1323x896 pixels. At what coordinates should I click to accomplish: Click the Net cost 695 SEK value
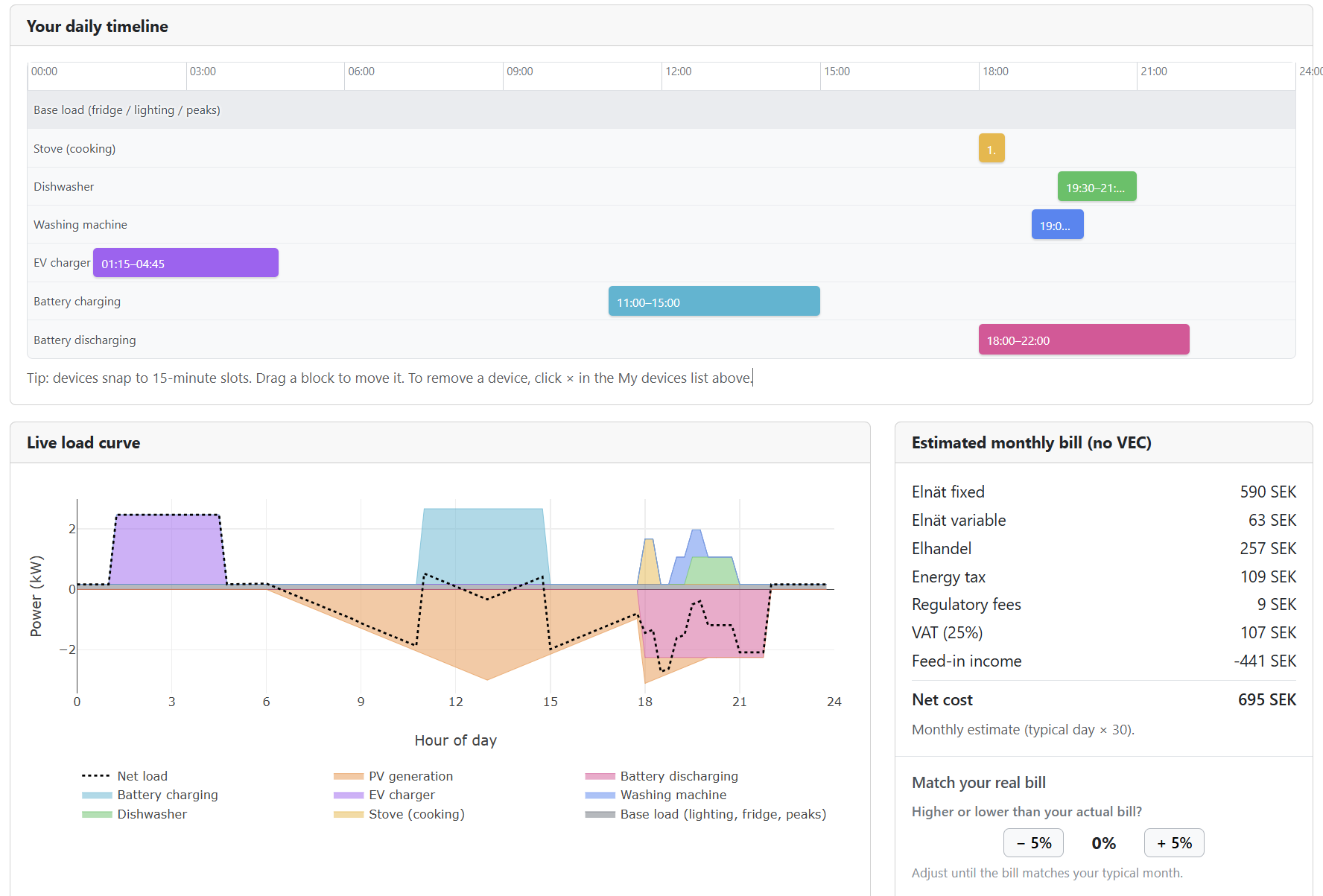1267,700
